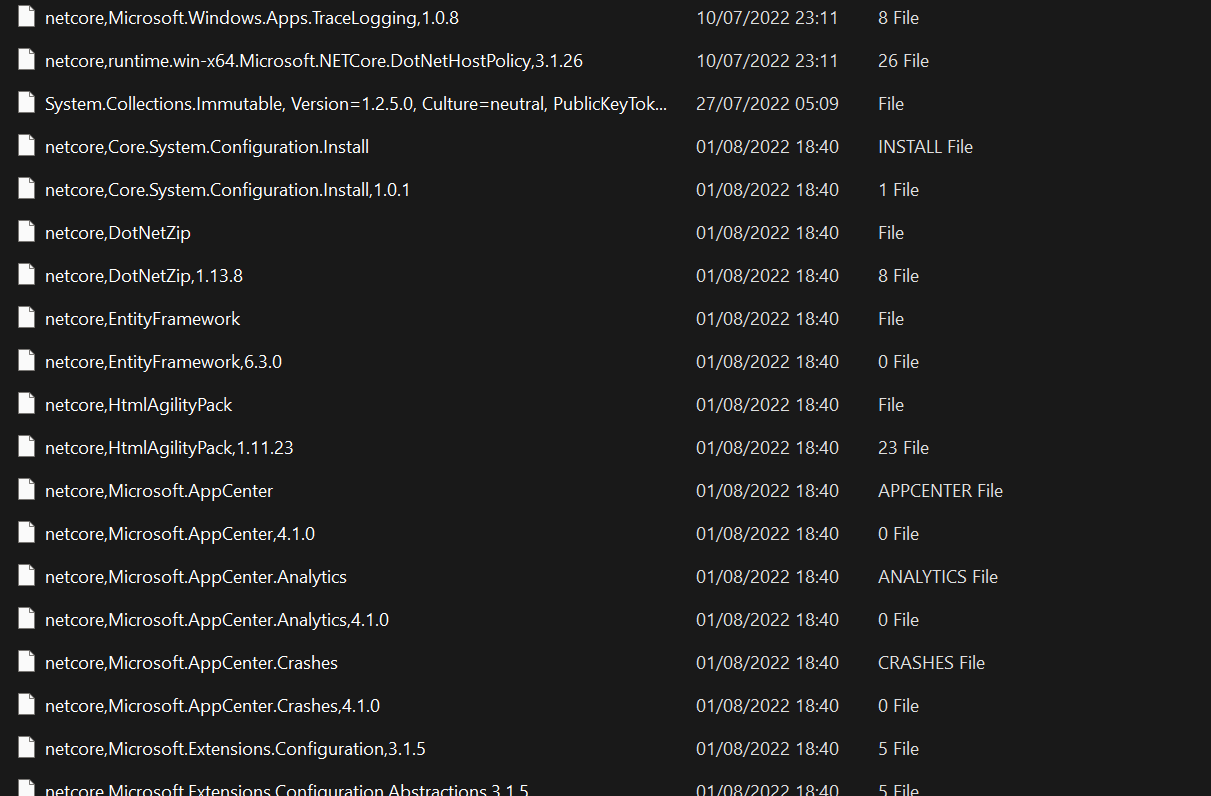1211x796 pixels.
Task: Click type cell of Microsoft.Extensions.Configuration,3.1.5 row
Action: pos(899,749)
